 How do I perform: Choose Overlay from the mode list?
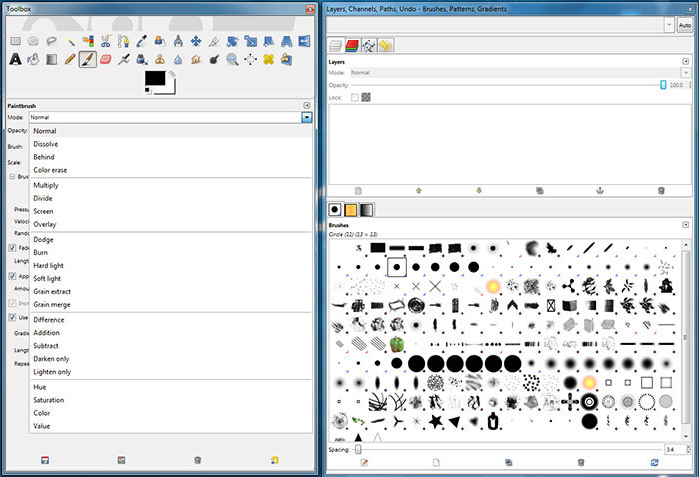click(171, 224)
